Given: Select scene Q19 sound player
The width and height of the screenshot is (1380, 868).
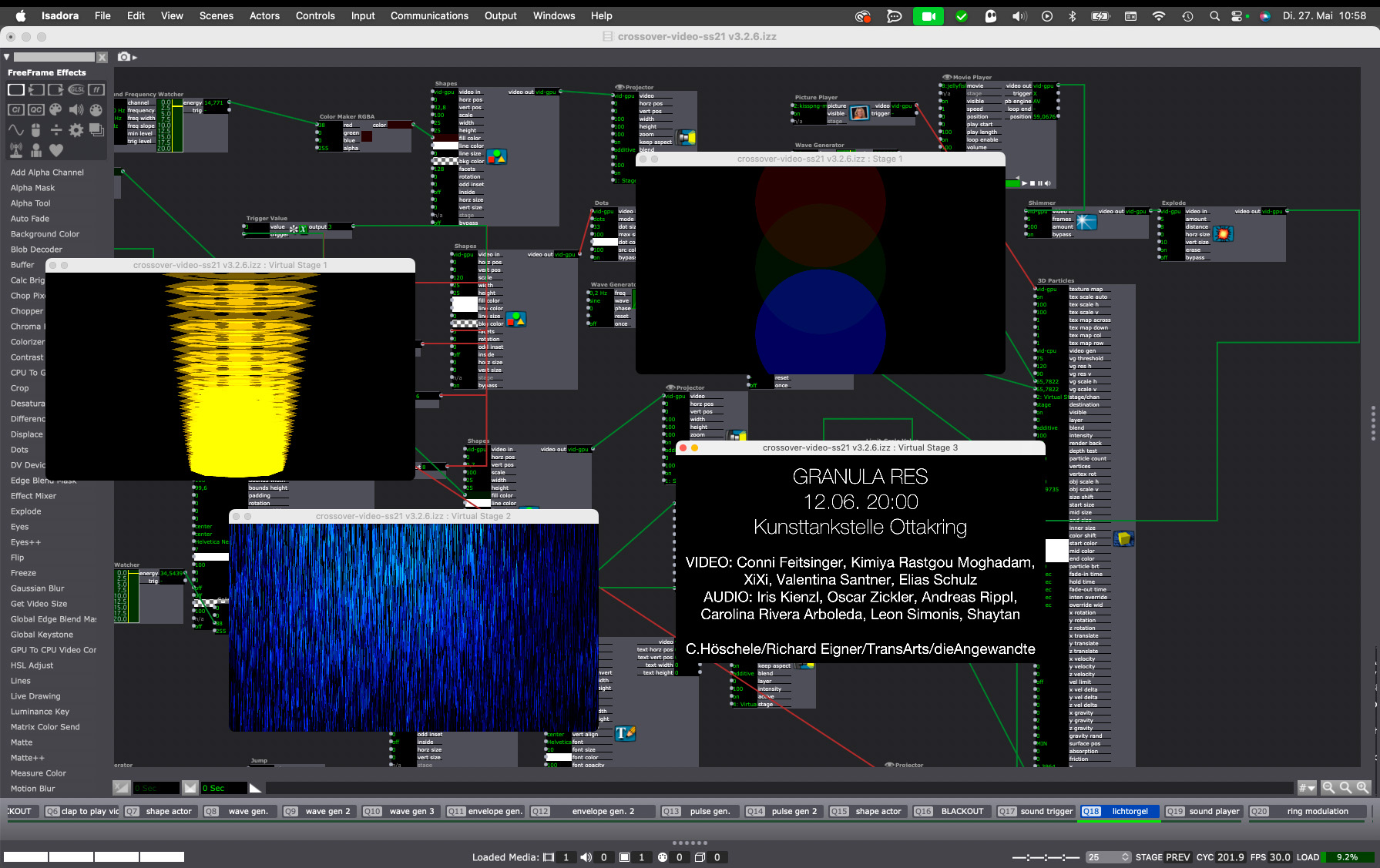Looking at the screenshot, I should [1204, 812].
